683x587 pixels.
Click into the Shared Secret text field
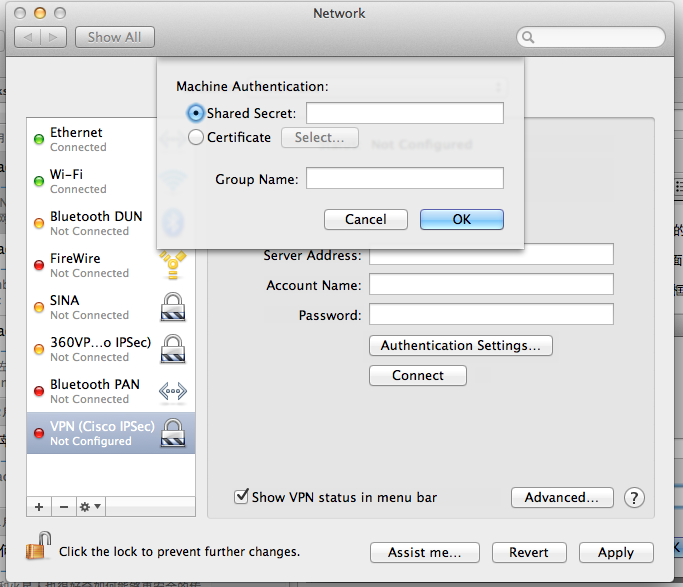tap(404, 113)
